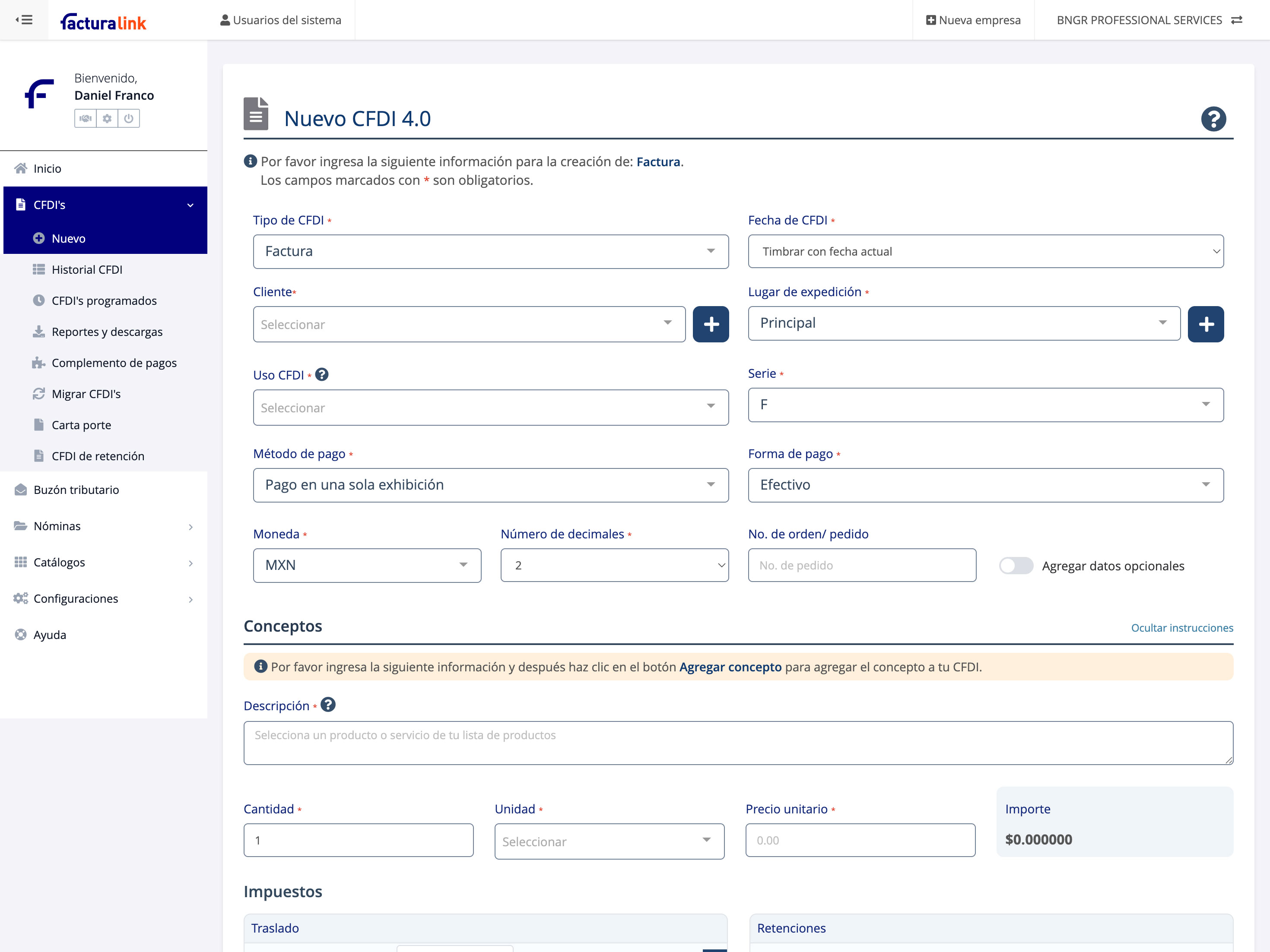Expand the Nóminas sidebar menu
The height and width of the screenshot is (952, 1270).
pyautogui.click(x=103, y=526)
